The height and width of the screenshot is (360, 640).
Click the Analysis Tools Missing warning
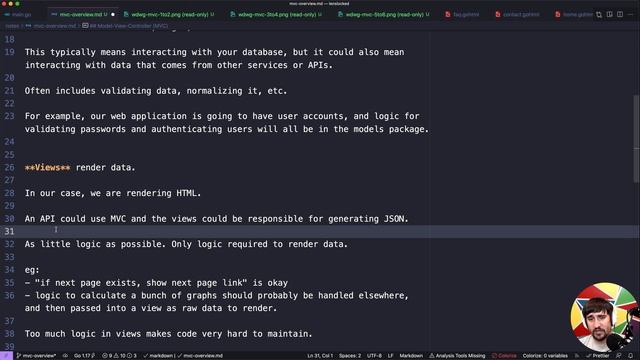click(x=457, y=356)
